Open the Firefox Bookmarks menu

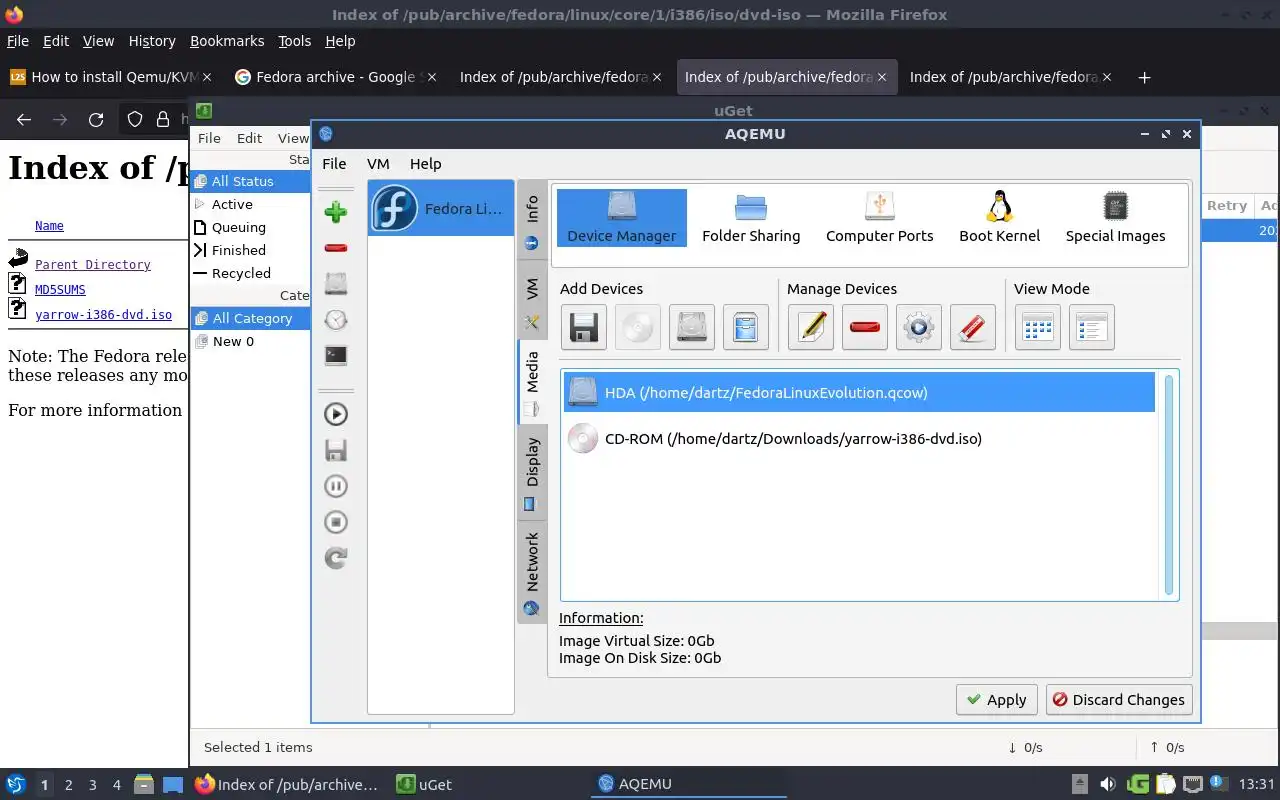227,41
